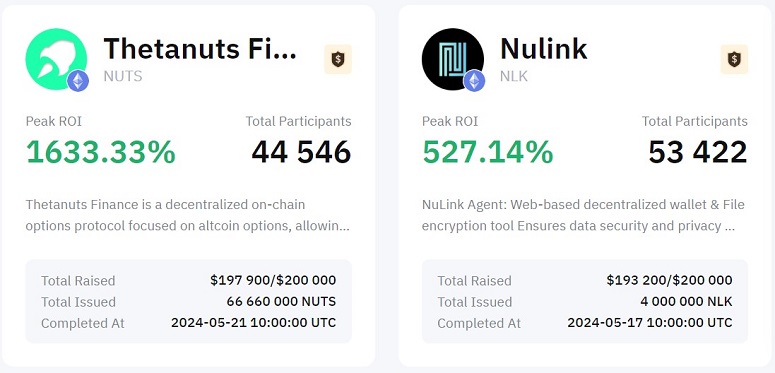Click the NUTS ticker label

tap(123, 76)
